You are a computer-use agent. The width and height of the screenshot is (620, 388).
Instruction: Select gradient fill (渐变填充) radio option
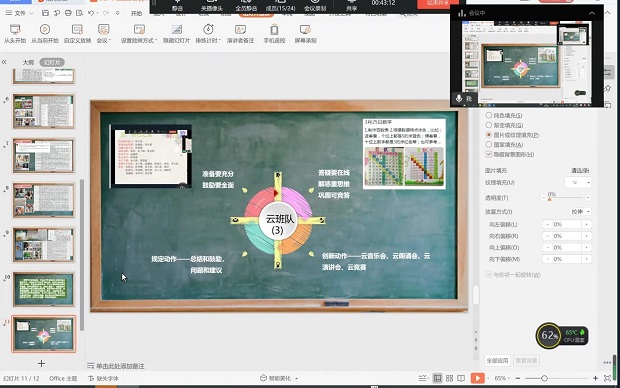[489, 125]
